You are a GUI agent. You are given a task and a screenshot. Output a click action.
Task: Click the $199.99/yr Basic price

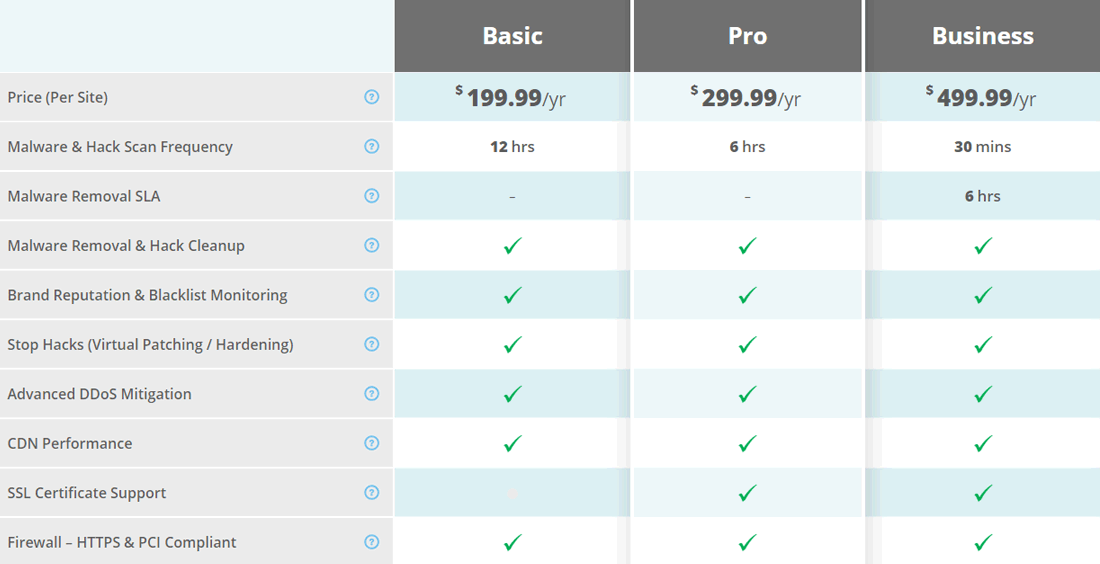pos(511,97)
